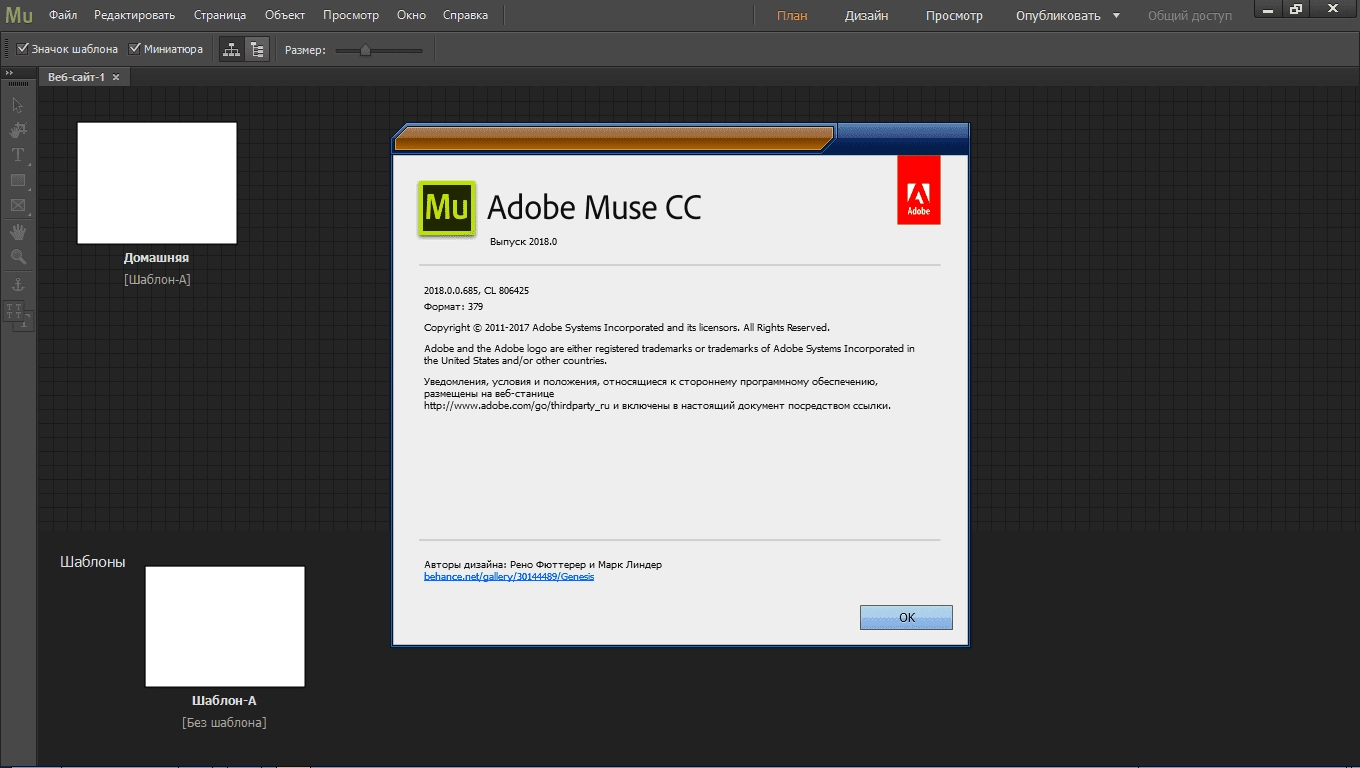This screenshot has height=768, width=1360.
Task: Click the Формат: 379 text
Action: 453,307
